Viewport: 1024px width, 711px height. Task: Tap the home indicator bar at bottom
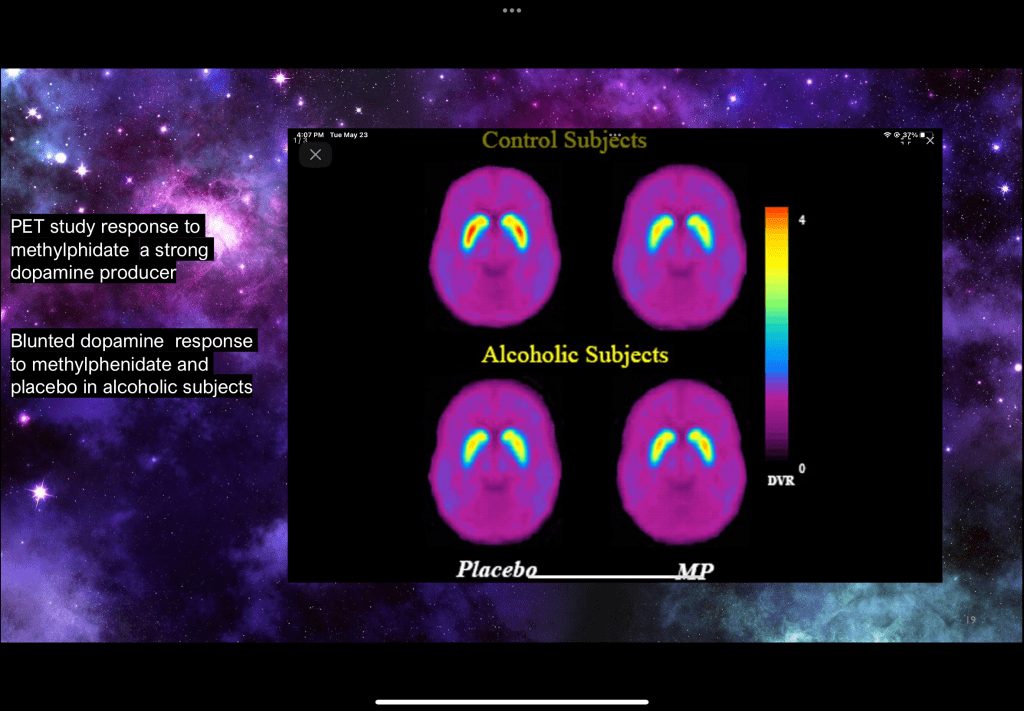[x=511, y=701]
